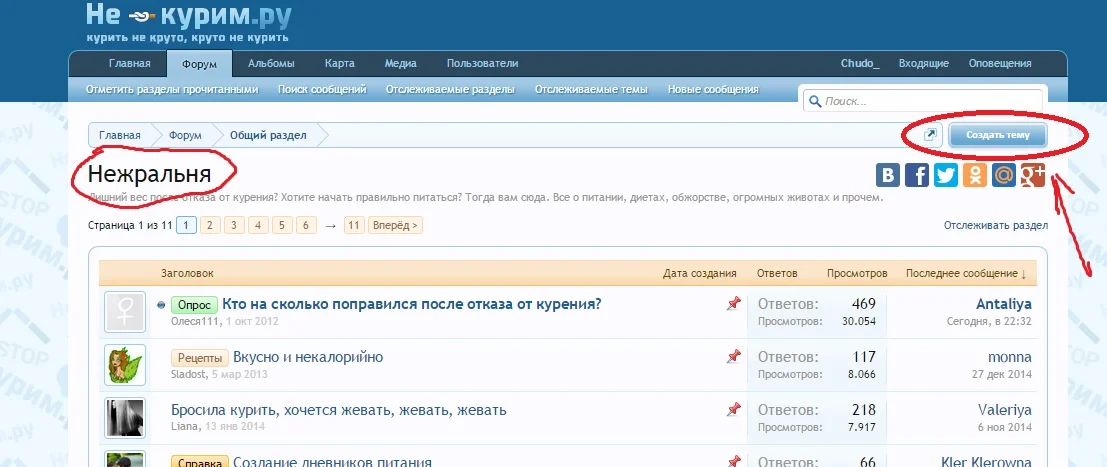Viewport: 1107px width, 467px height.
Task: Click Отслеживать раздел link
Action: click(995, 225)
